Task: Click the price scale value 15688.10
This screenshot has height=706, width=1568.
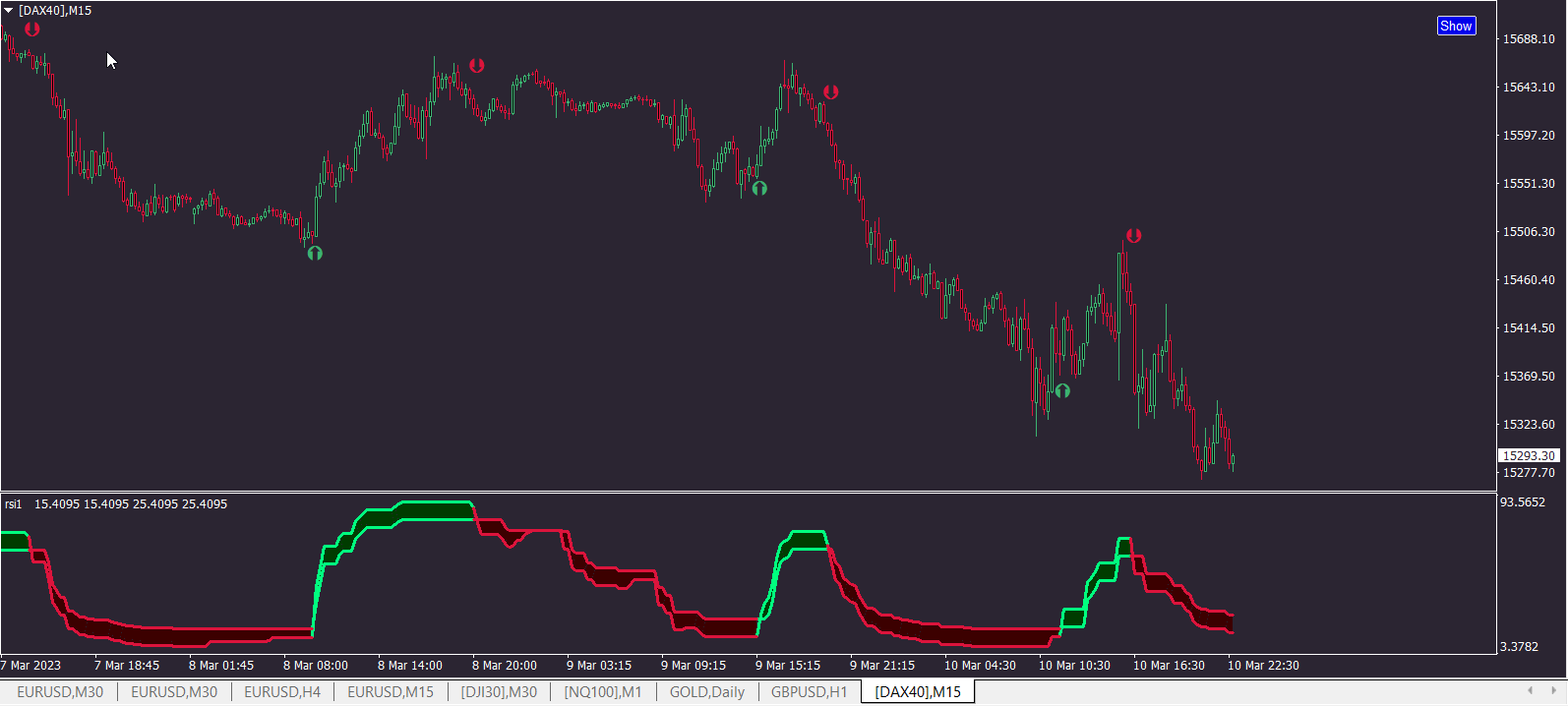Action: coord(1529,39)
